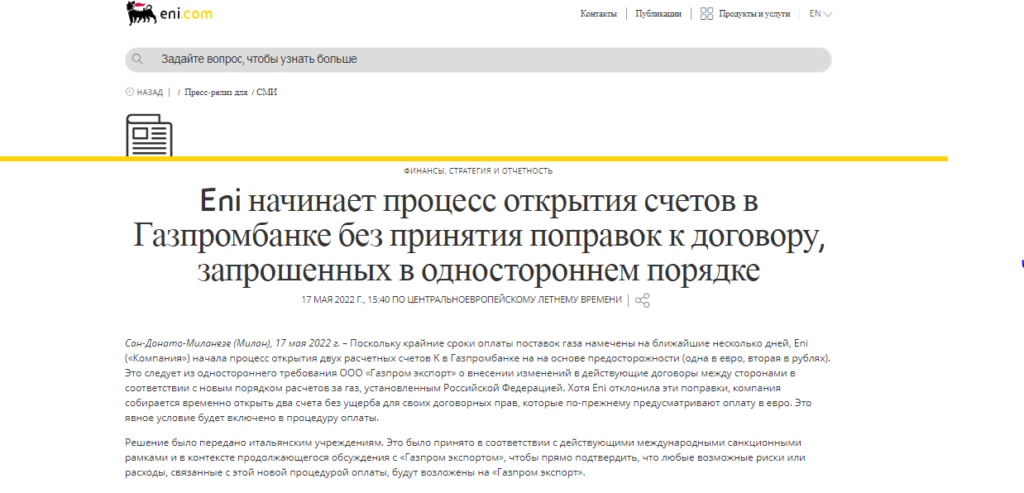1024x493 pixels.
Task: Expand the EN language dropdown
Action: pos(820,14)
